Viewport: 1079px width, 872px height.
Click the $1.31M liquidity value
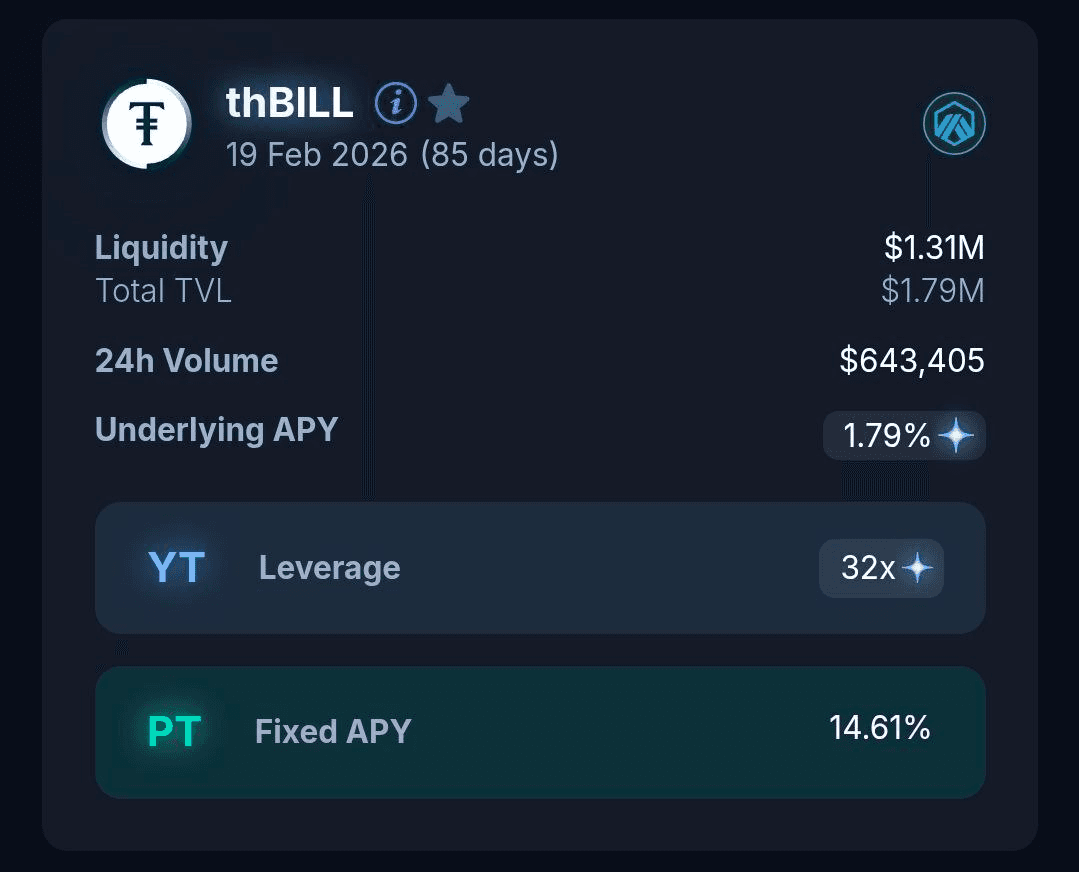(x=934, y=247)
